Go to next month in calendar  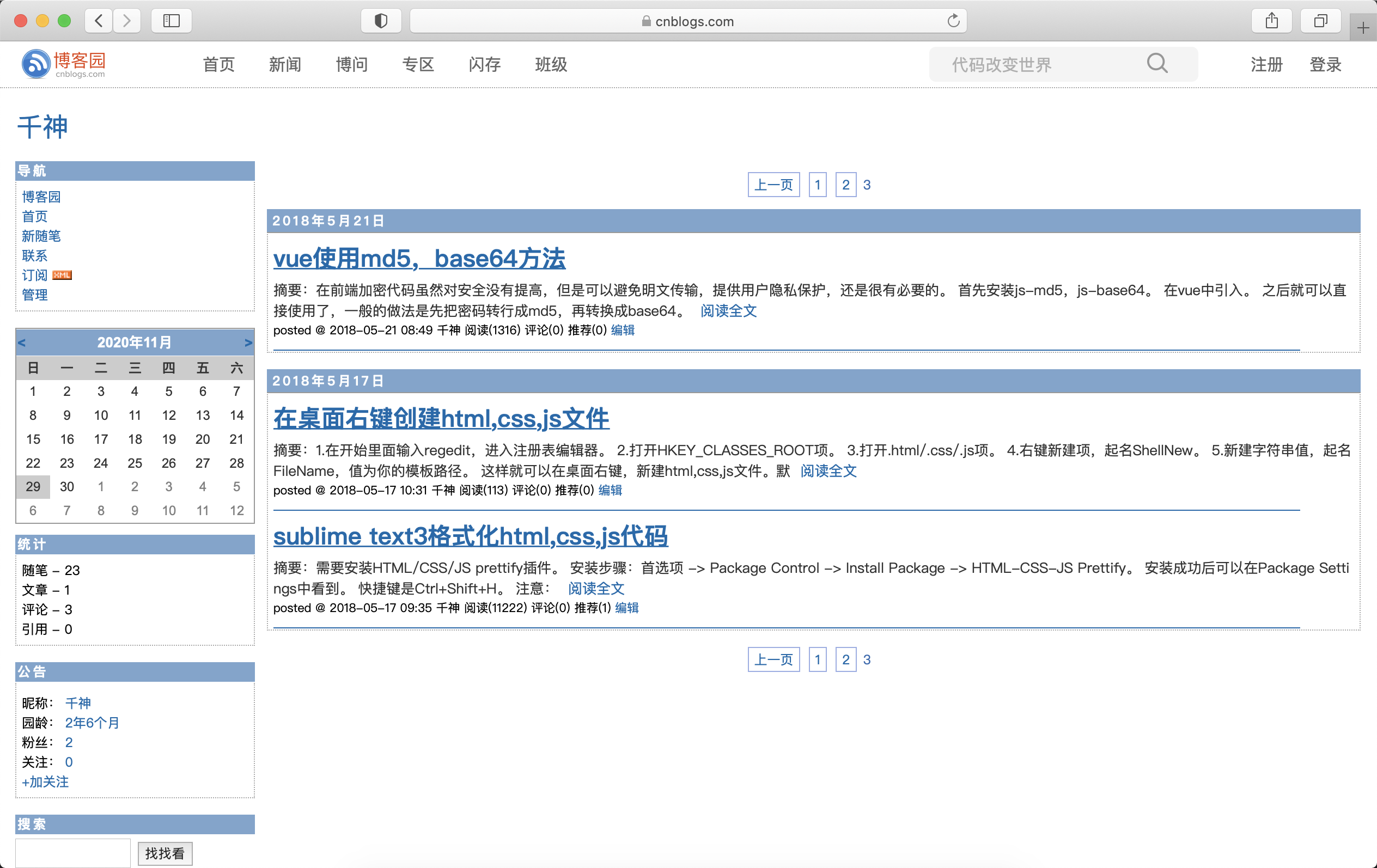(248, 343)
